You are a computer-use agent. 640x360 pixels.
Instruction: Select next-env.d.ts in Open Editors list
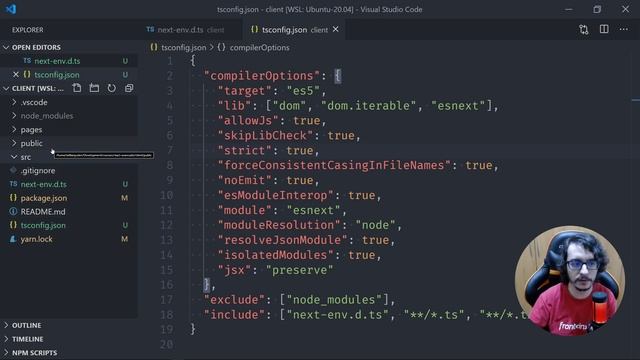coord(57,61)
